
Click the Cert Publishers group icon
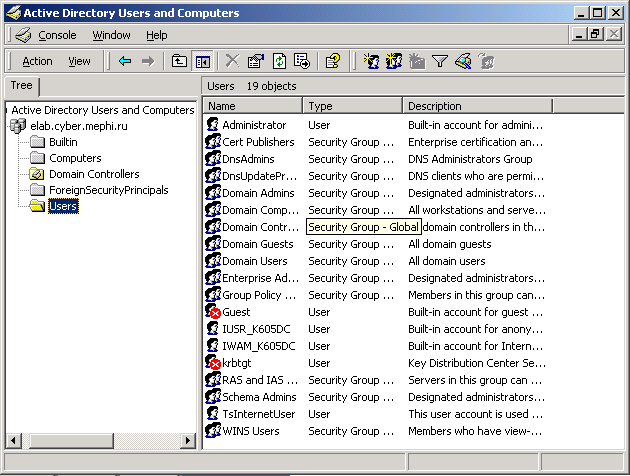pyautogui.click(x=213, y=142)
